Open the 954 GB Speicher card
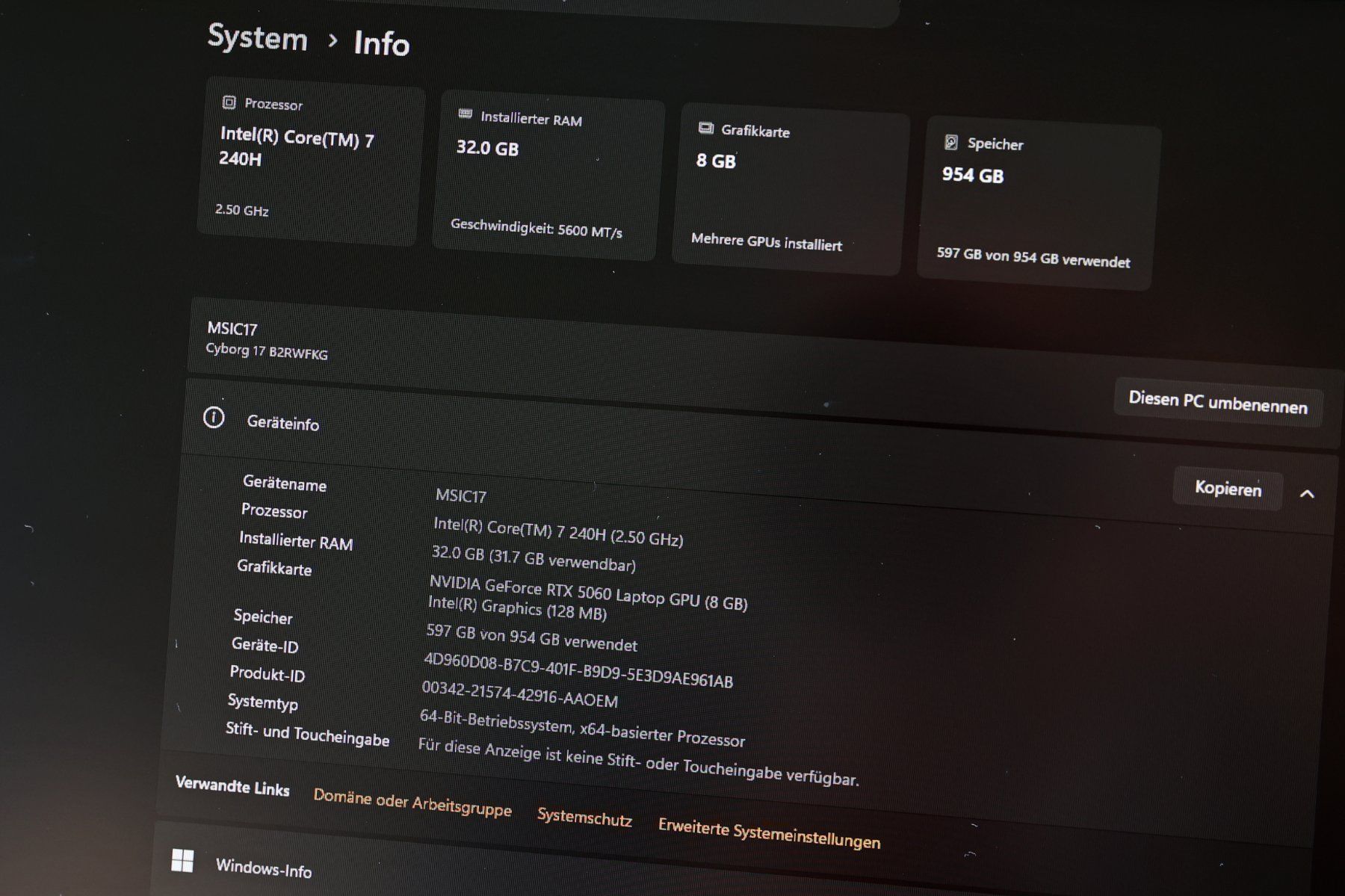The width and height of the screenshot is (1345, 896). click(x=1039, y=203)
